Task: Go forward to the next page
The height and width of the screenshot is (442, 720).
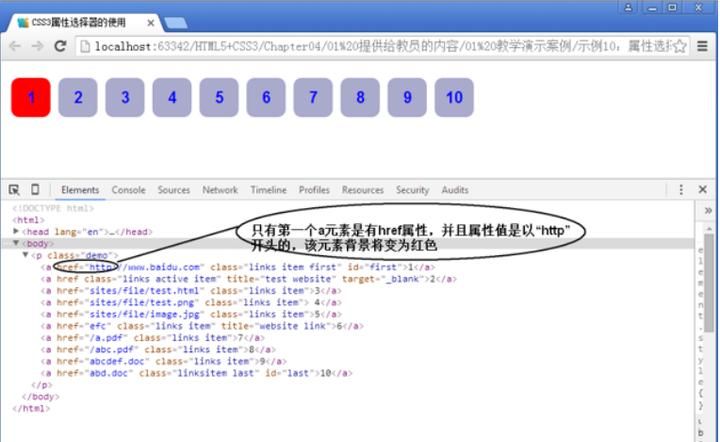Action: [x=37, y=46]
